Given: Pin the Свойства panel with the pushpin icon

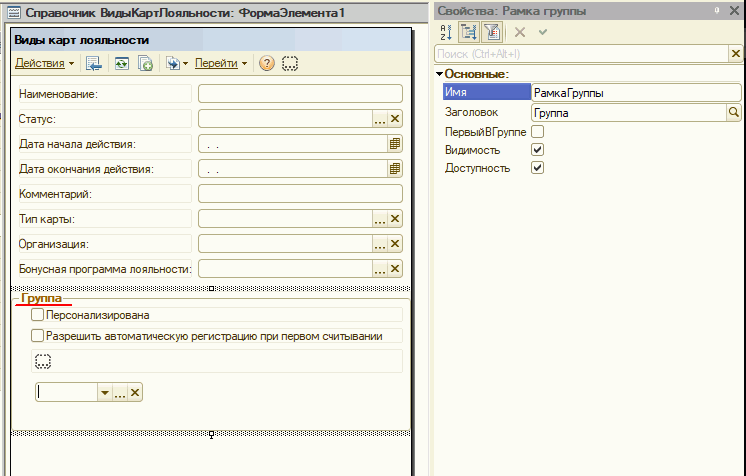Looking at the screenshot, I should pos(717,10).
